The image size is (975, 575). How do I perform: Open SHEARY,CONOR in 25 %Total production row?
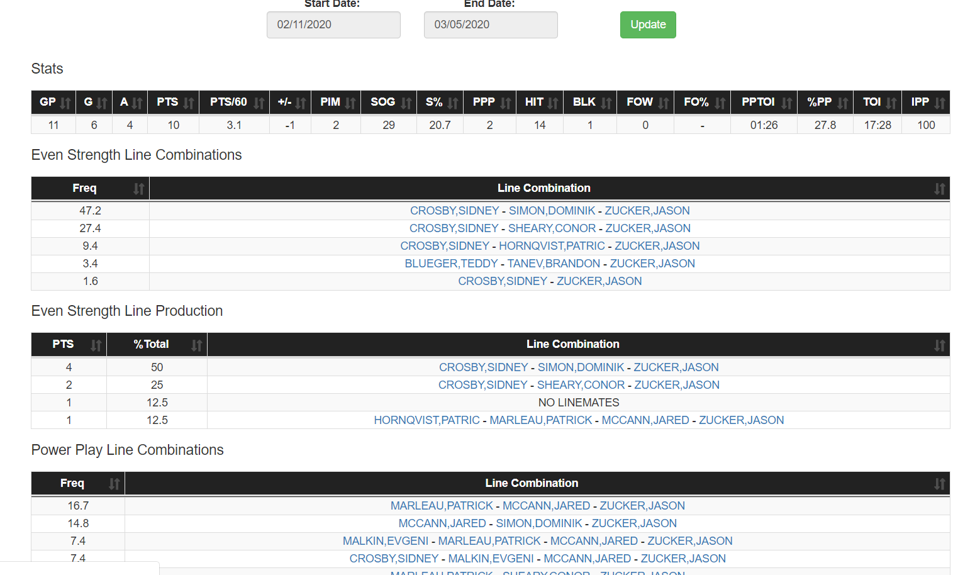pos(581,385)
